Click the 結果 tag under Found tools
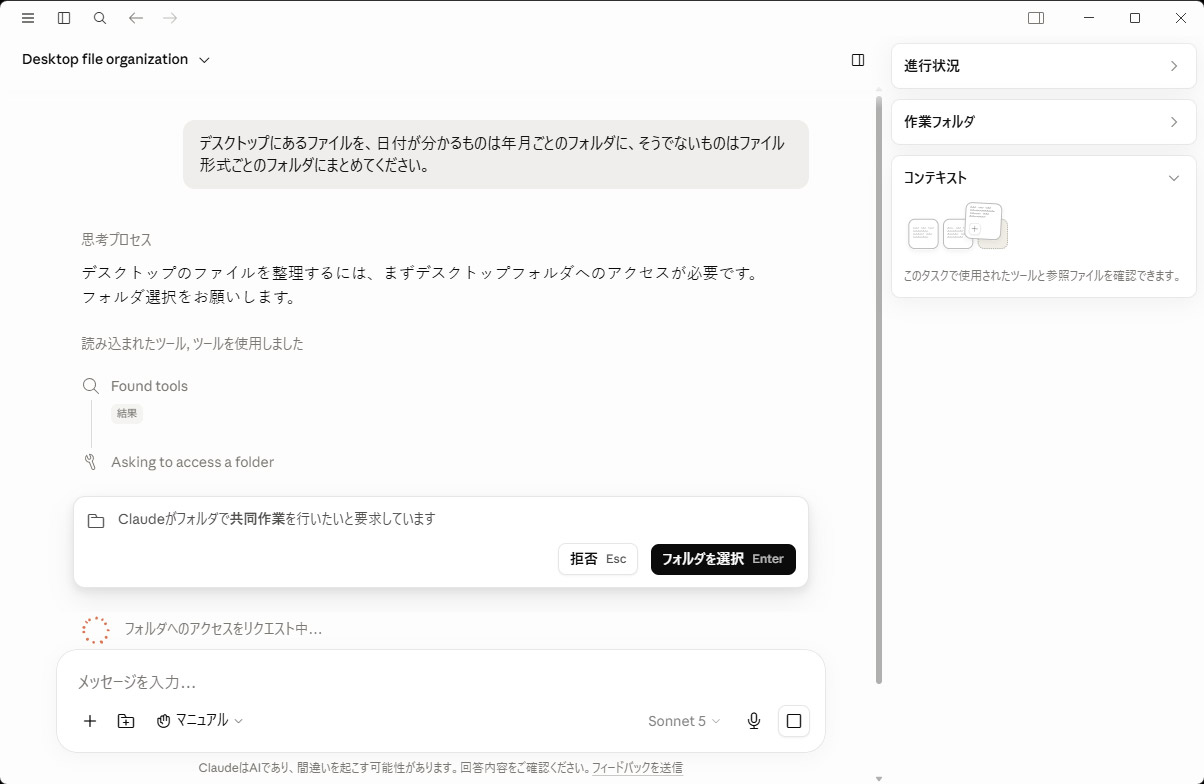 pos(127,413)
